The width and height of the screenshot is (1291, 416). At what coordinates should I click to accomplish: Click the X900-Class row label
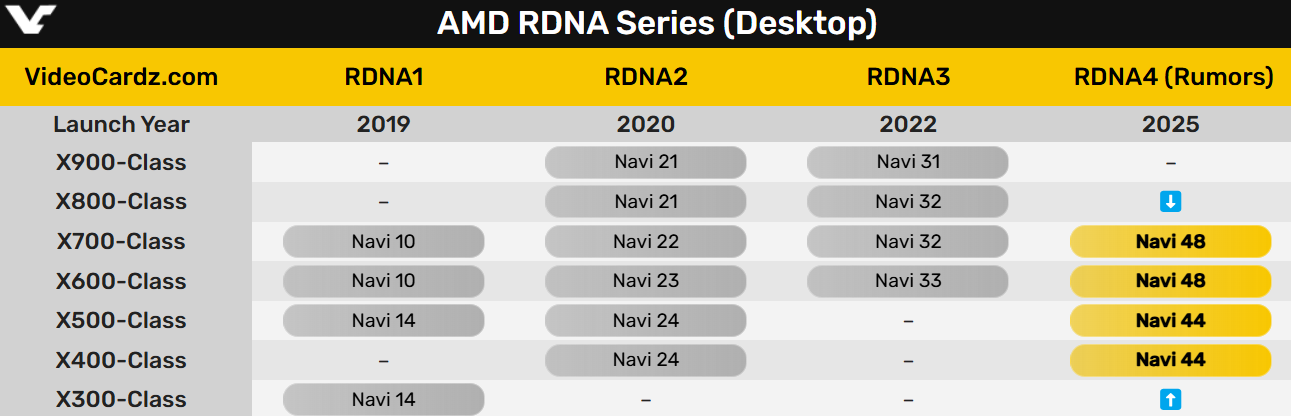tap(121, 162)
